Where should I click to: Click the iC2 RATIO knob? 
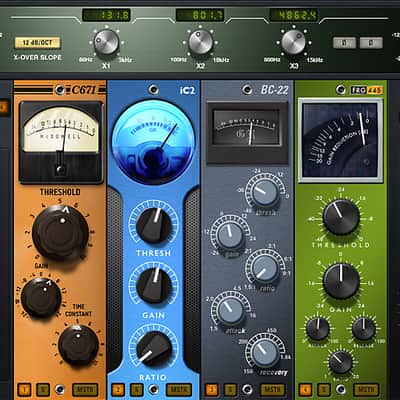click(153, 348)
